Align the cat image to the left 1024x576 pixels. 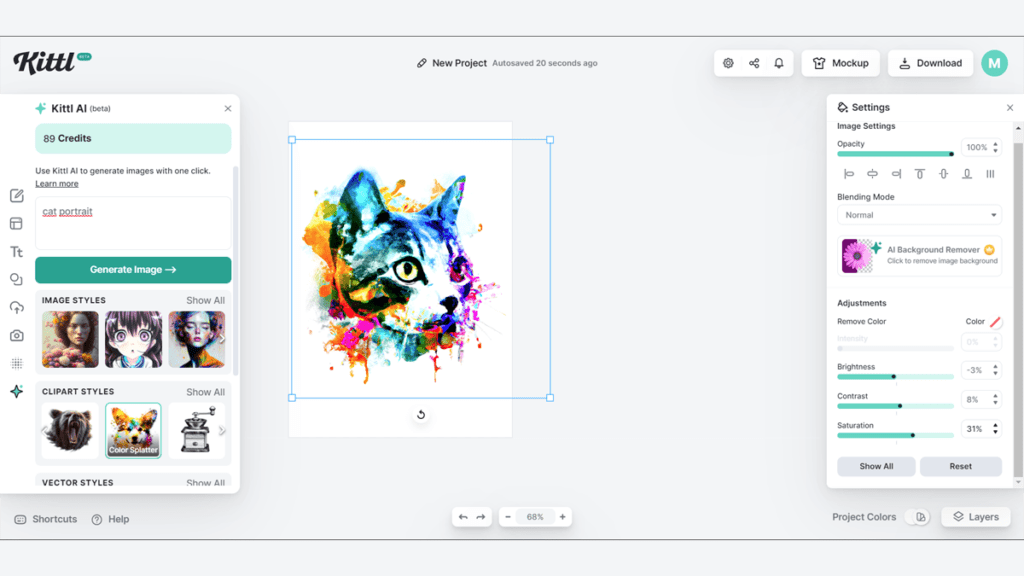(849, 173)
